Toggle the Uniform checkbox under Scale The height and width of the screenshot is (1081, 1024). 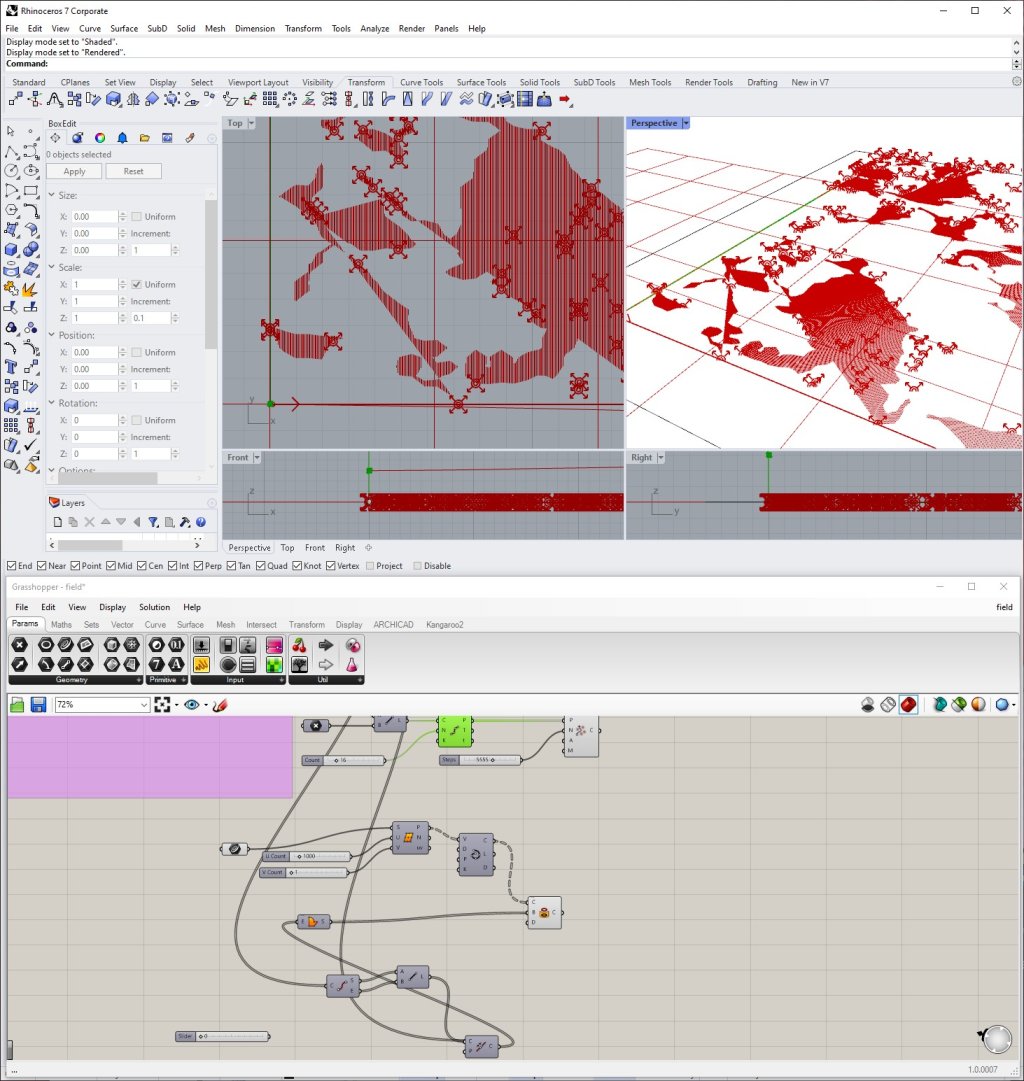pyautogui.click(x=137, y=285)
